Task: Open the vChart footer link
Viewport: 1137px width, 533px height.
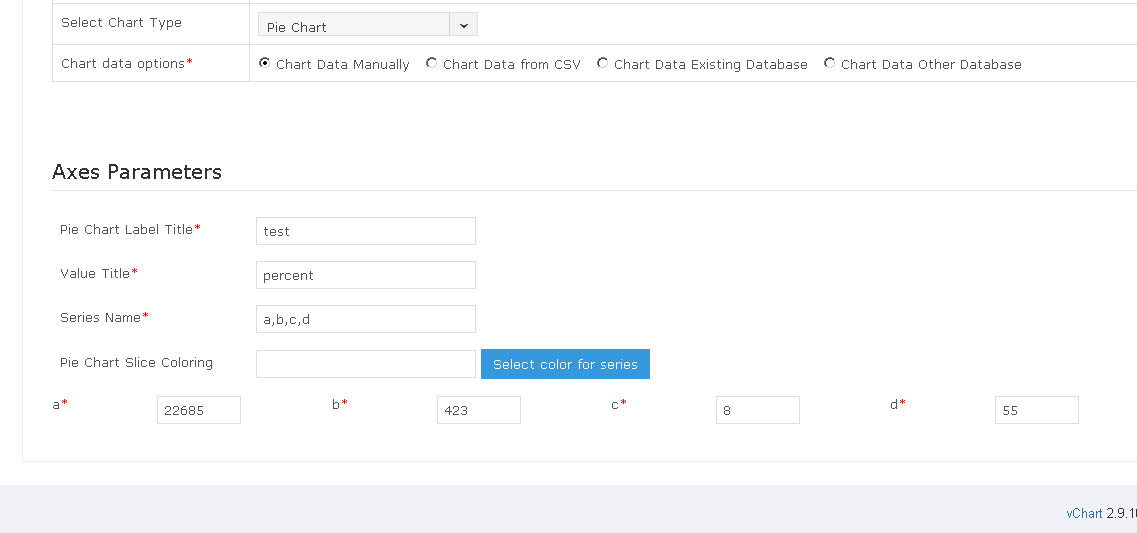Action: pos(1083,513)
